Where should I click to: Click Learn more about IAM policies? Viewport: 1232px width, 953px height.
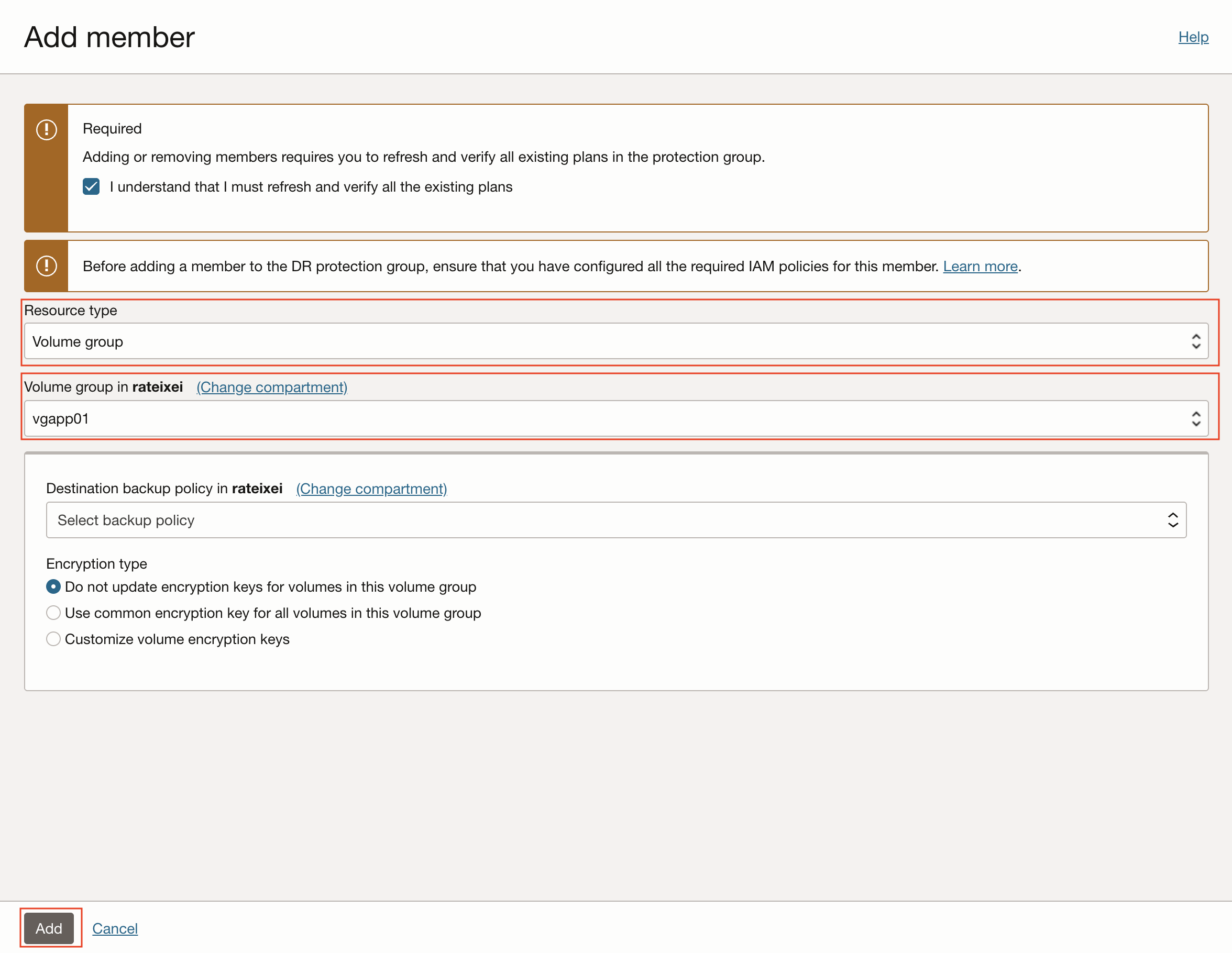980,266
